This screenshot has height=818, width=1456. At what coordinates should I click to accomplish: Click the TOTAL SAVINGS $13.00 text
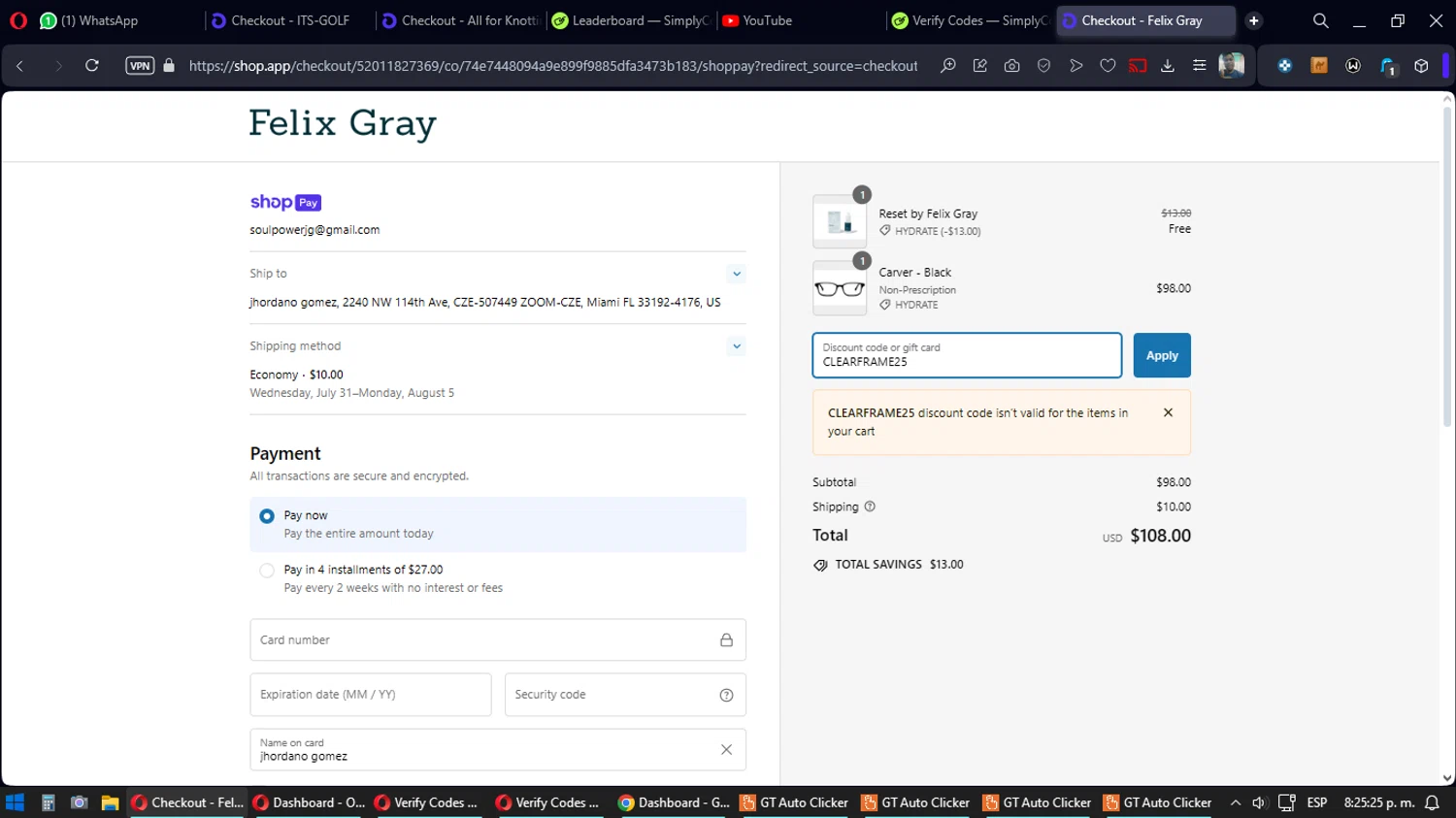899,565
